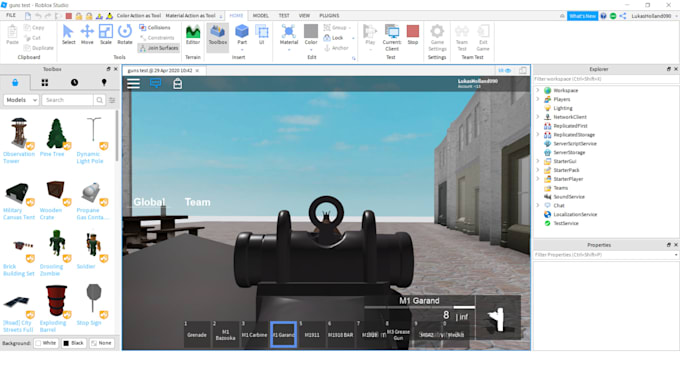
Task: Switch to the MODEL ribbon tab
Action: pyautogui.click(x=261, y=16)
